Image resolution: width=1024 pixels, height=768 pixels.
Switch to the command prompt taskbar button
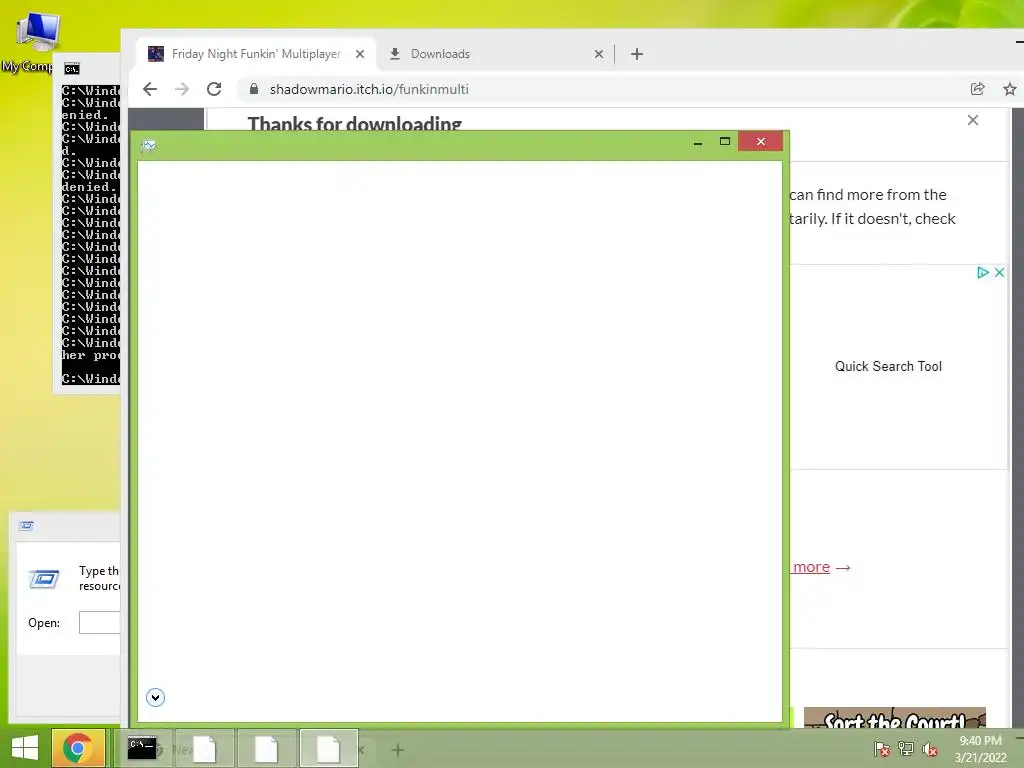pyautogui.click(x=142, y=748)
